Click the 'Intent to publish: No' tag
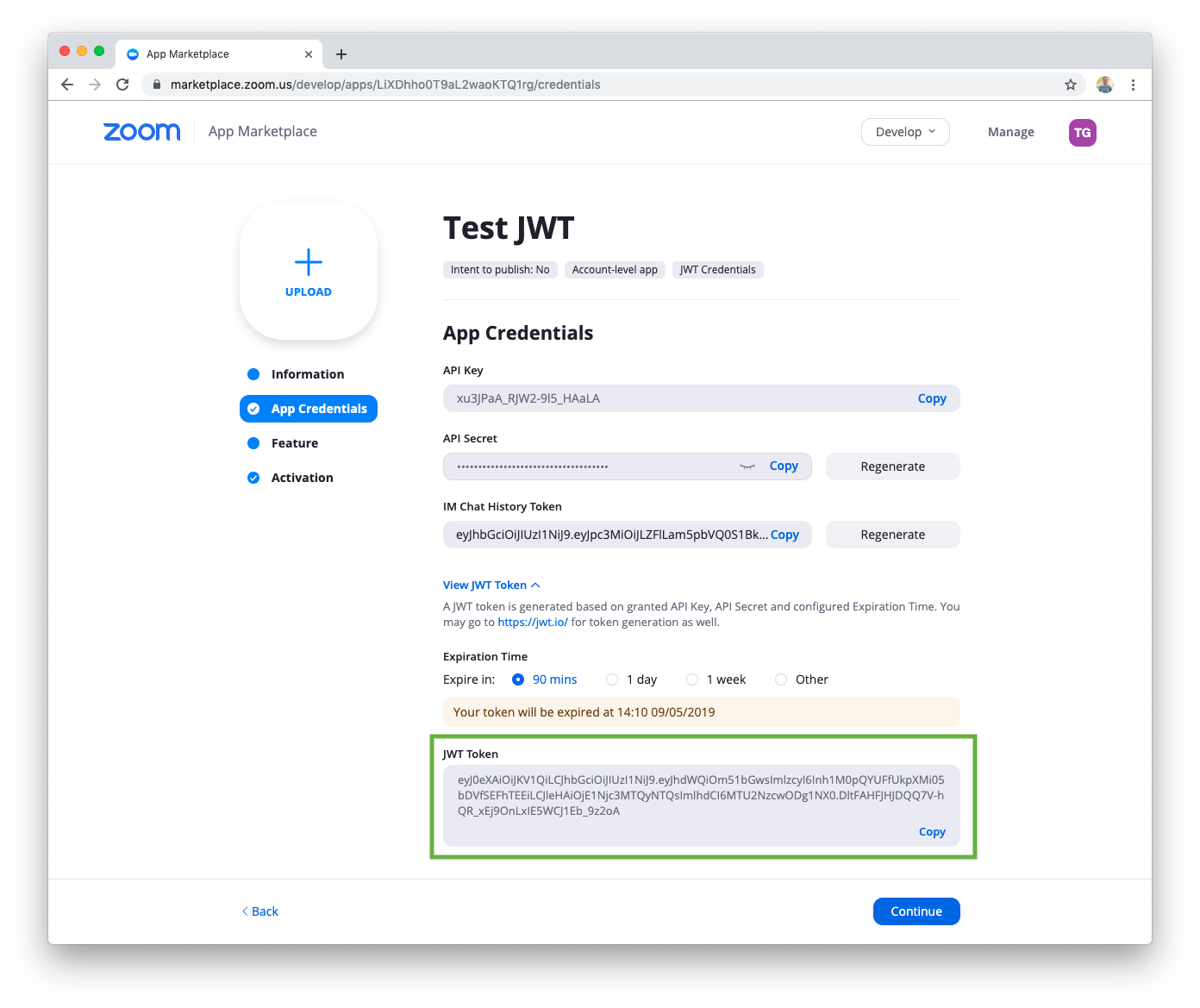Viewport: 1200px width, 1008px height. click(500, 270)
